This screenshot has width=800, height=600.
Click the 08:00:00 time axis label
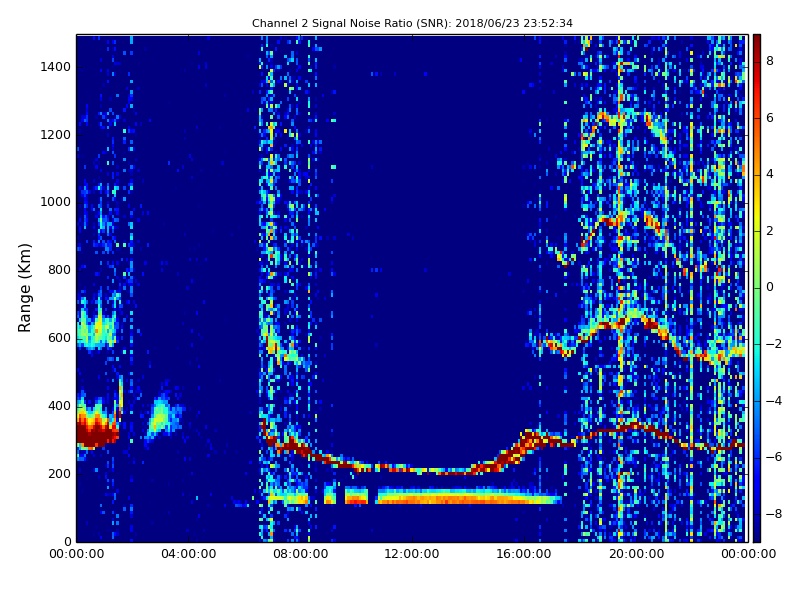click(301, 554)
